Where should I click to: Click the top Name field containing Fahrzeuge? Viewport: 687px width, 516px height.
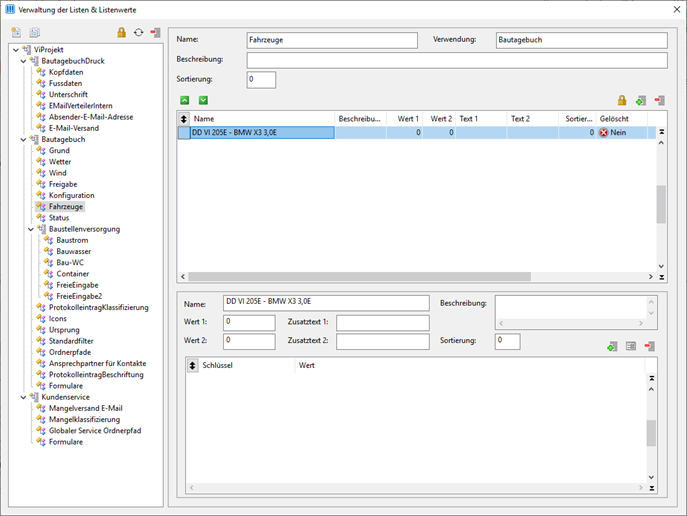coord(332,40)
